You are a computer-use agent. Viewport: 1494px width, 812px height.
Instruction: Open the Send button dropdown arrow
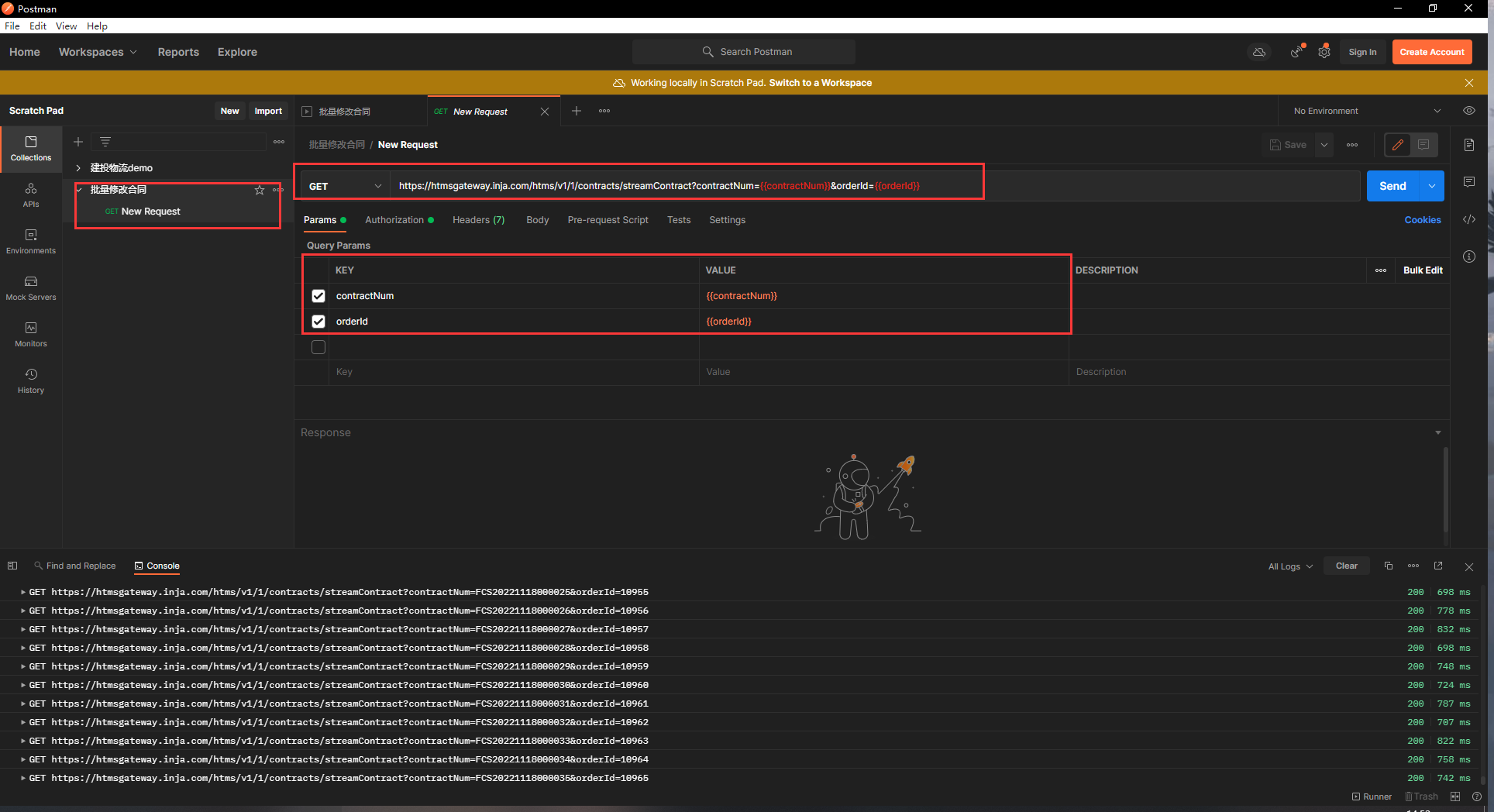coord(1432,186)
